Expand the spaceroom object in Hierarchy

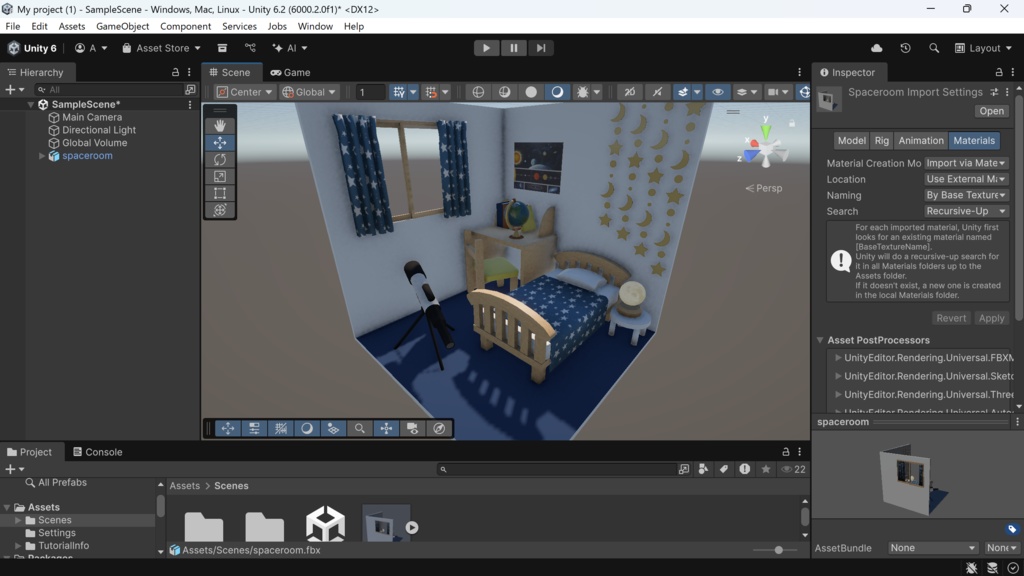(x=42, y=156)
